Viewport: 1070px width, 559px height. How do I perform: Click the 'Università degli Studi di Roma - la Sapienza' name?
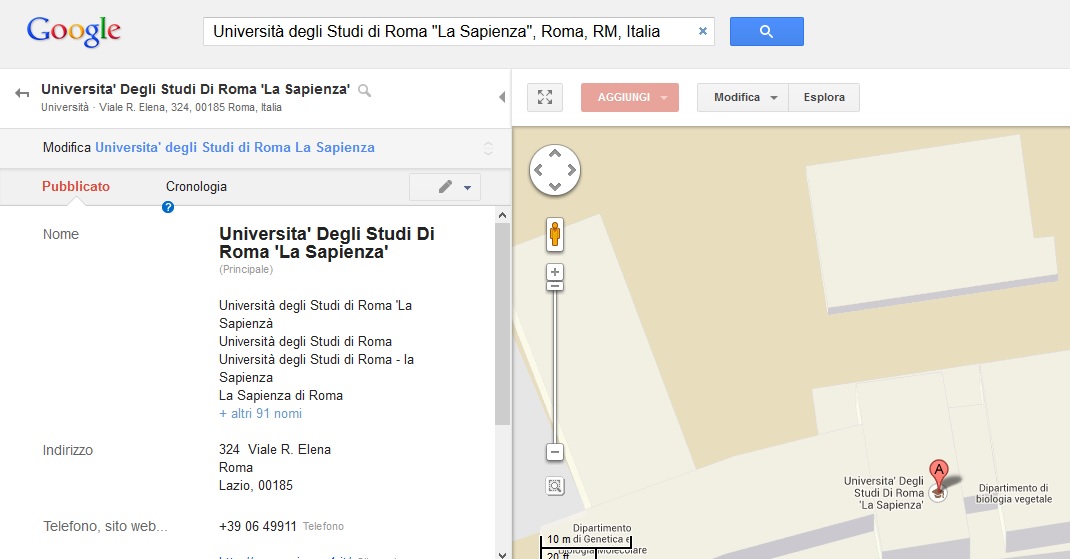coord(317,369)
